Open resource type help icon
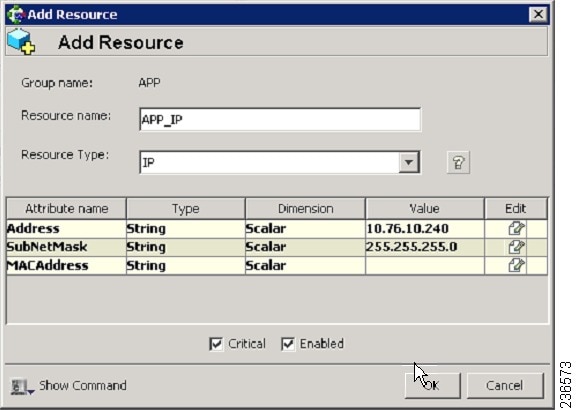 click(x=458, y=162)
